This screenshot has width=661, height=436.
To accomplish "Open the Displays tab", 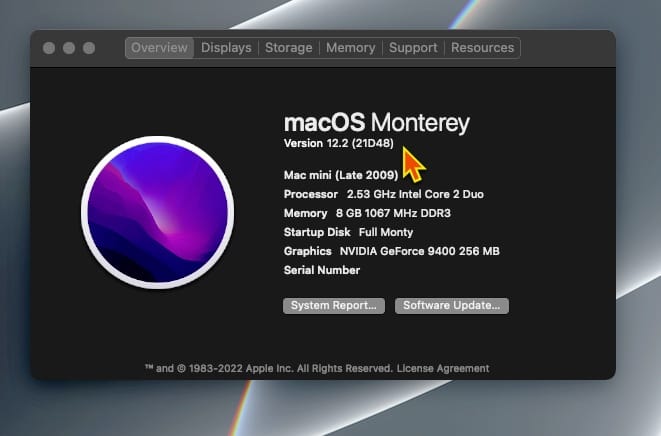I will click(226, 48).
